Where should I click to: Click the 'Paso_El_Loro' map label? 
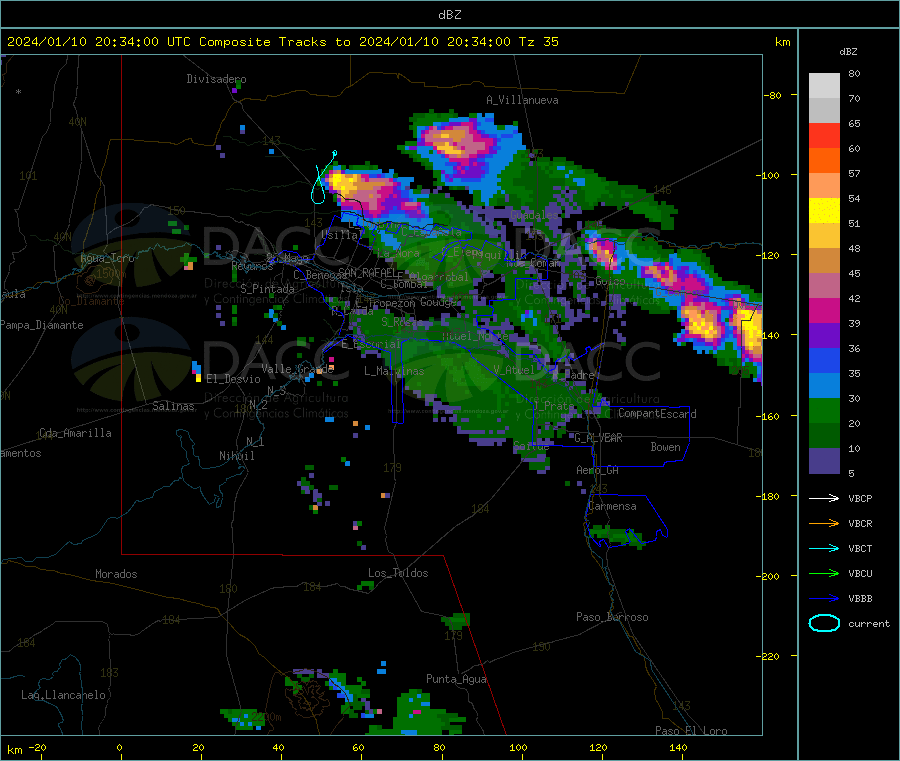(x=691, y=731)
